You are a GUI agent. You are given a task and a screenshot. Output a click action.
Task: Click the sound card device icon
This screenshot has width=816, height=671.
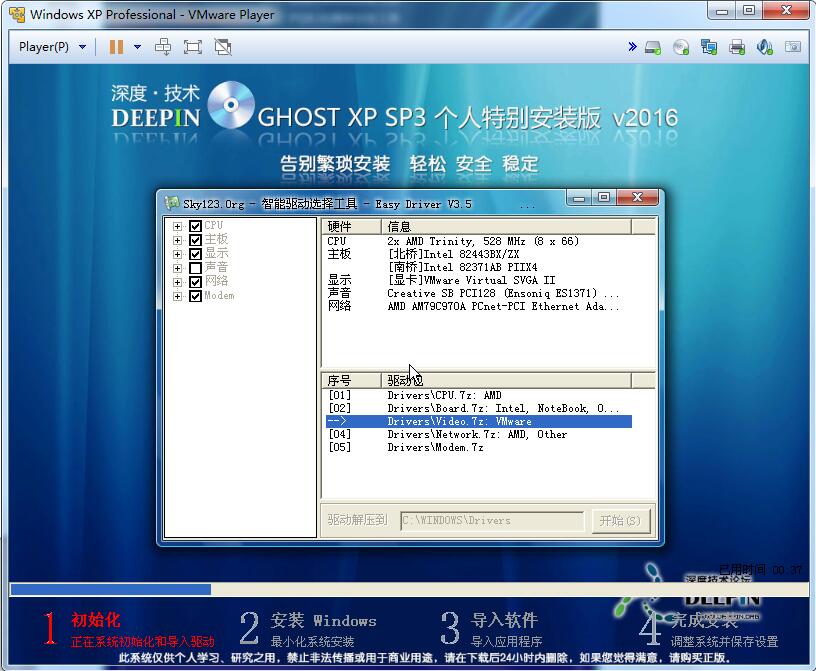pos(765,47)
